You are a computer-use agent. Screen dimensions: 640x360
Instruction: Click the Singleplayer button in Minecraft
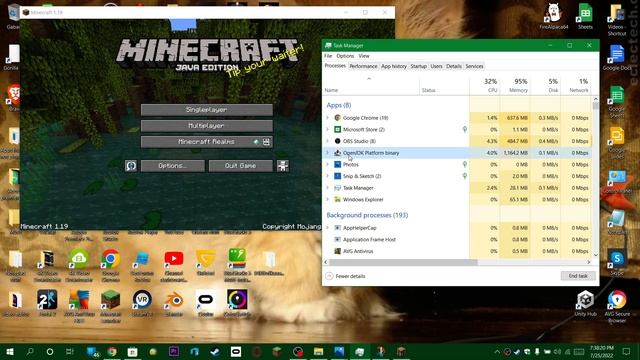coord(207,110)
